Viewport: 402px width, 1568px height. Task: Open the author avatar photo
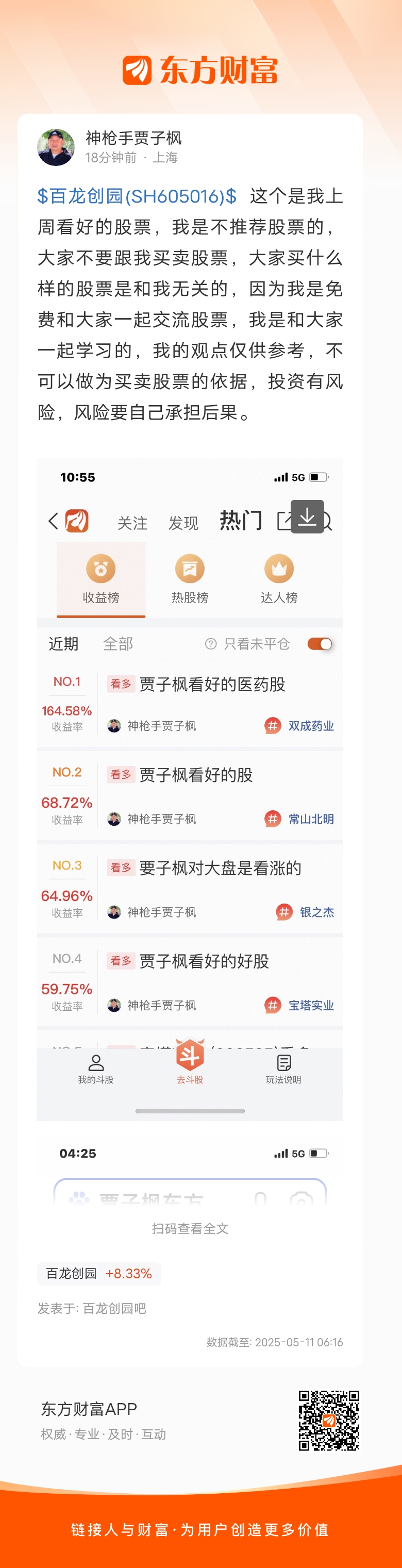[56, 147]
